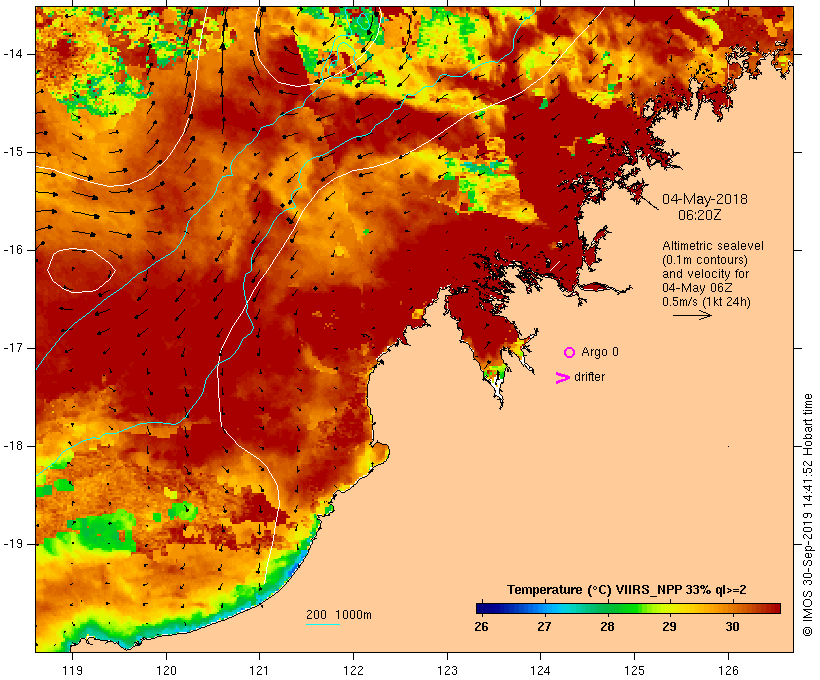
Task: Click the latitude label -19
Action: click(12, 544)
